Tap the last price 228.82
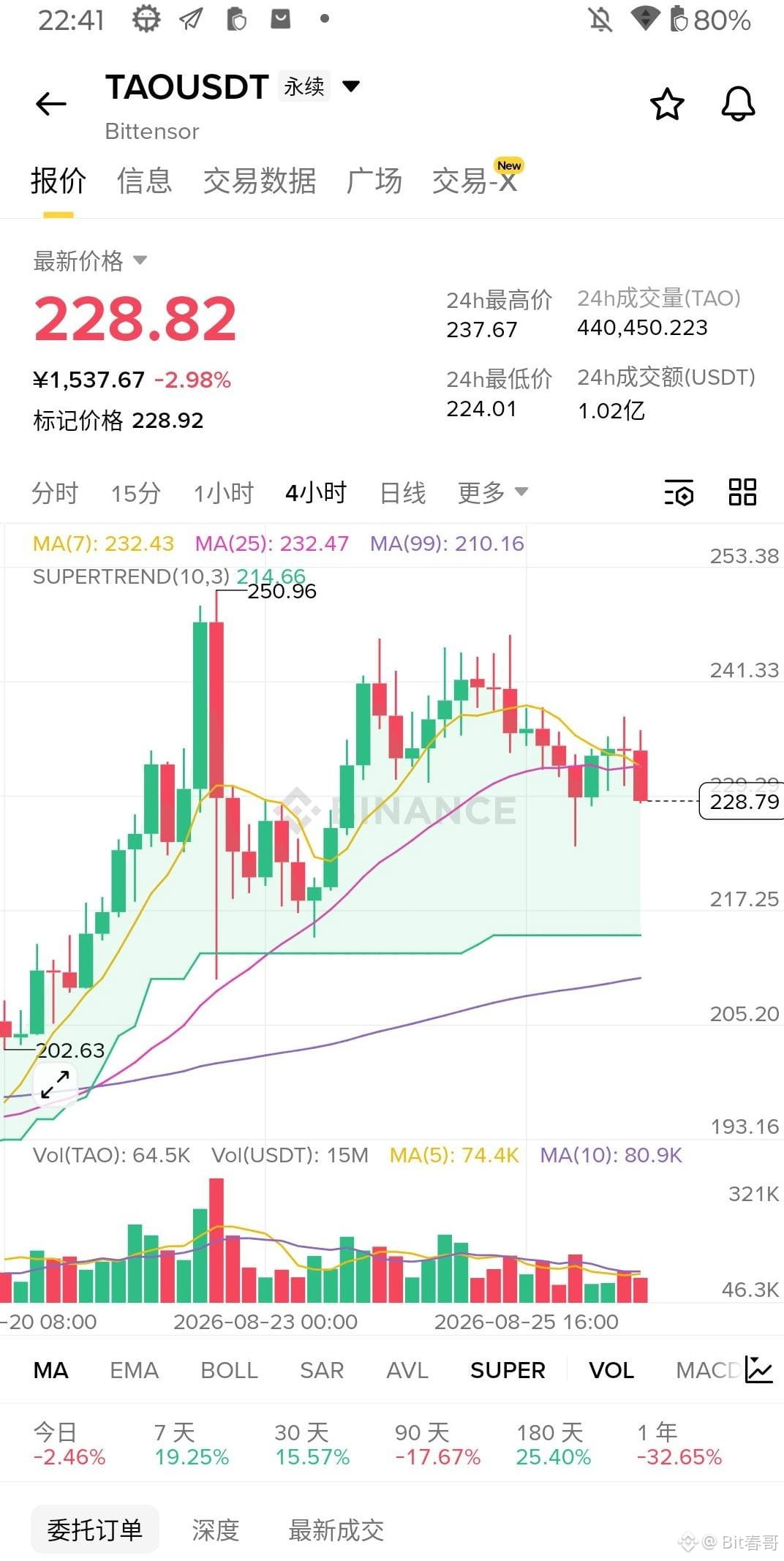The image size is (784, 1561). click(x=135, y=318)
